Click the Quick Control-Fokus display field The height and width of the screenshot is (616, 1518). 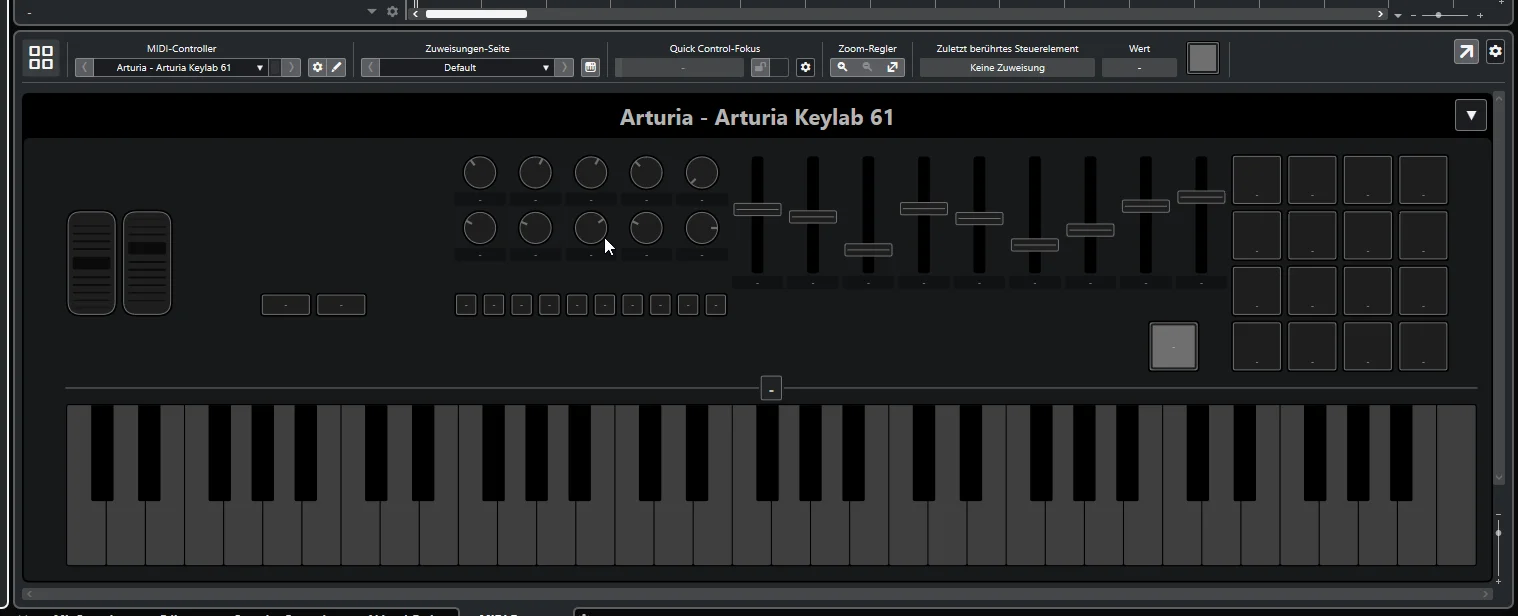coord(682,67)
